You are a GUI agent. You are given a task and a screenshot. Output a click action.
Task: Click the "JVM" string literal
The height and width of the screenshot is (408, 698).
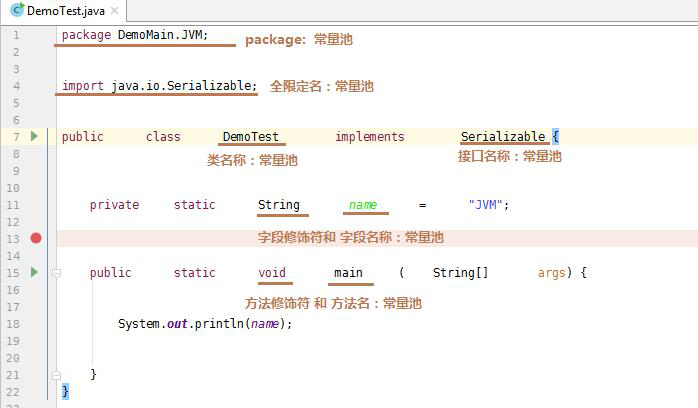point(489,205)
